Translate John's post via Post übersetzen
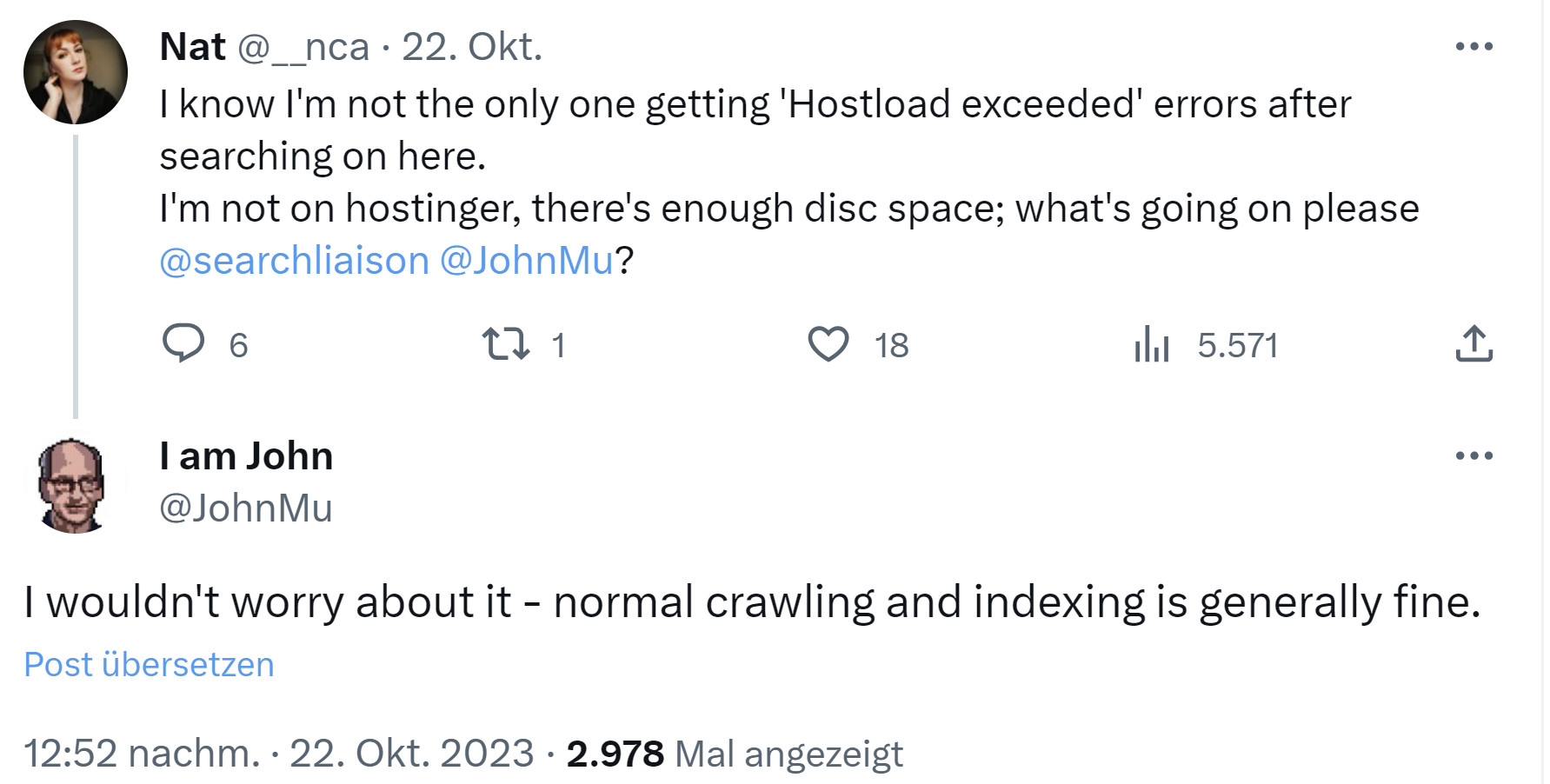1550x784 pixels. pos(148,665)
